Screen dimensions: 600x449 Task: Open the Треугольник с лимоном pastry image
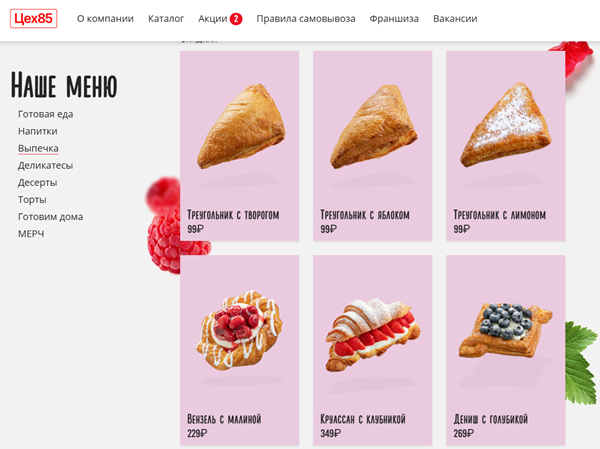click(506, 124)
